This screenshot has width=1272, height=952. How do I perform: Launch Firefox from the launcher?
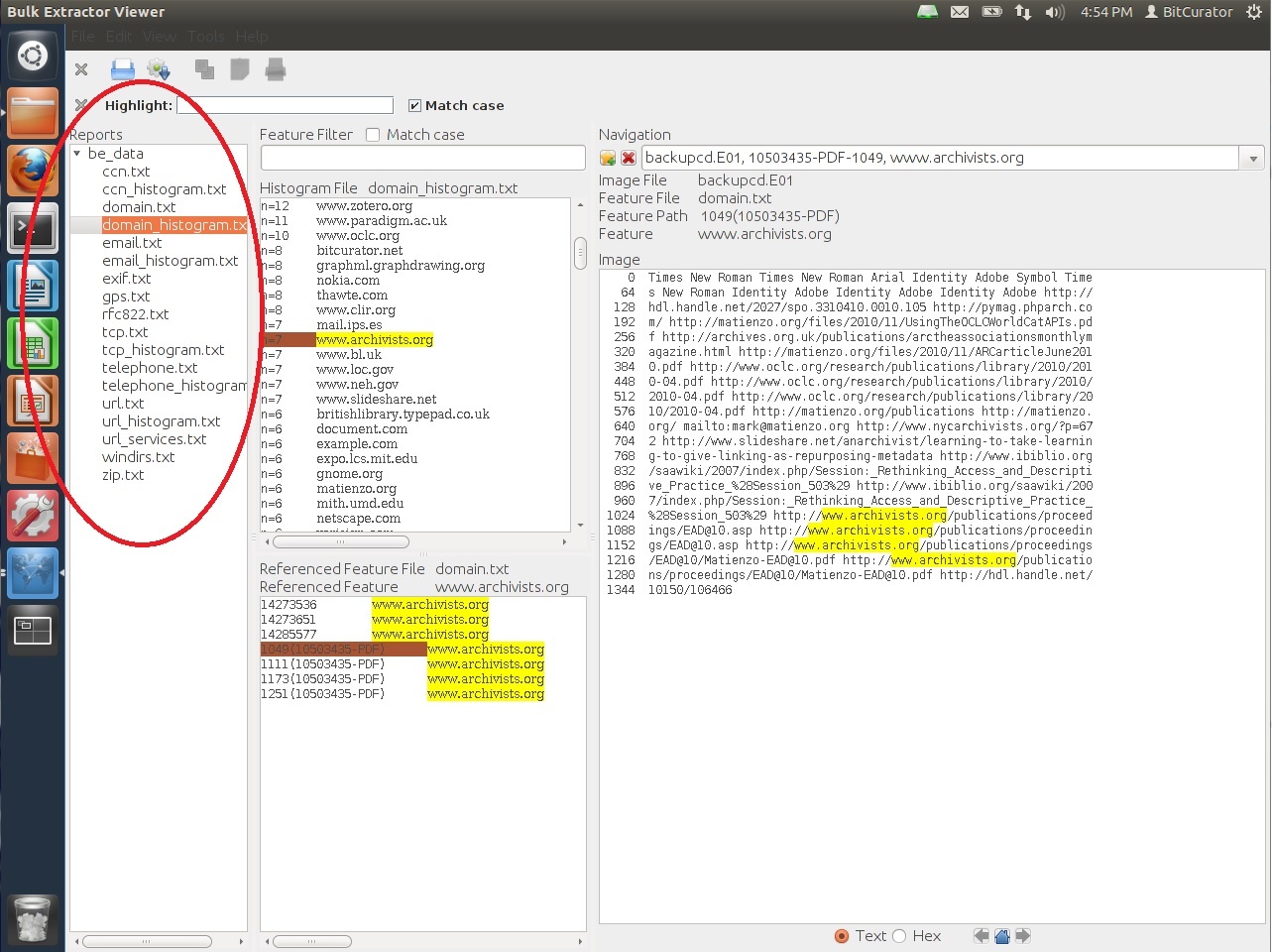pos(33,172)
